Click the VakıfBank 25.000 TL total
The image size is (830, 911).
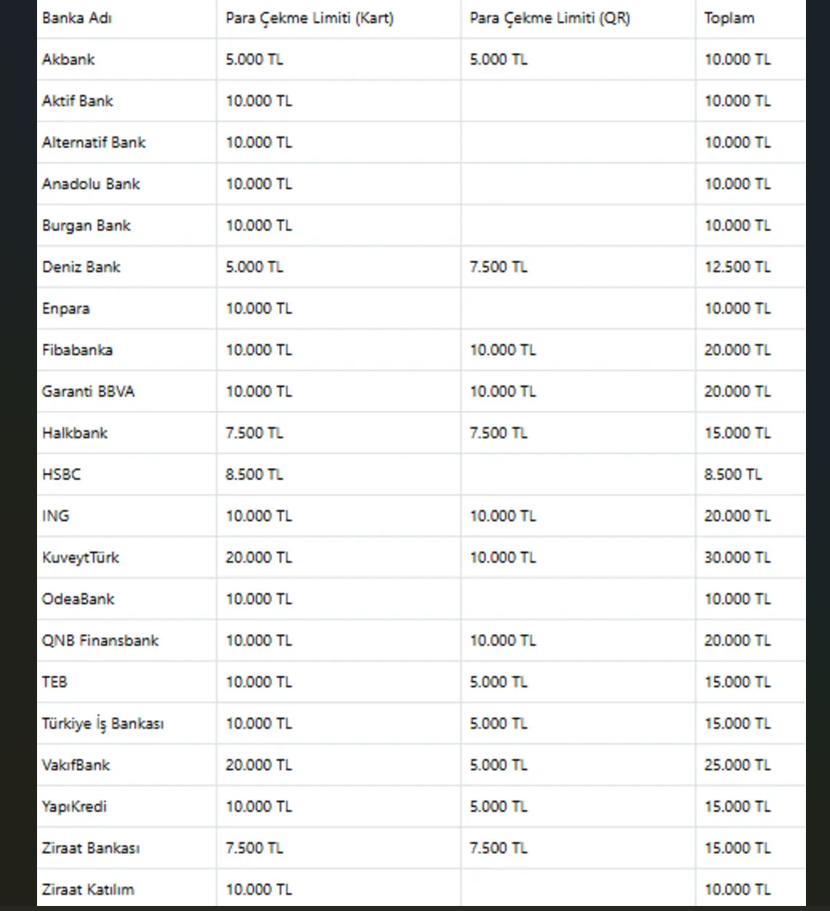click(x=737, y=765)
